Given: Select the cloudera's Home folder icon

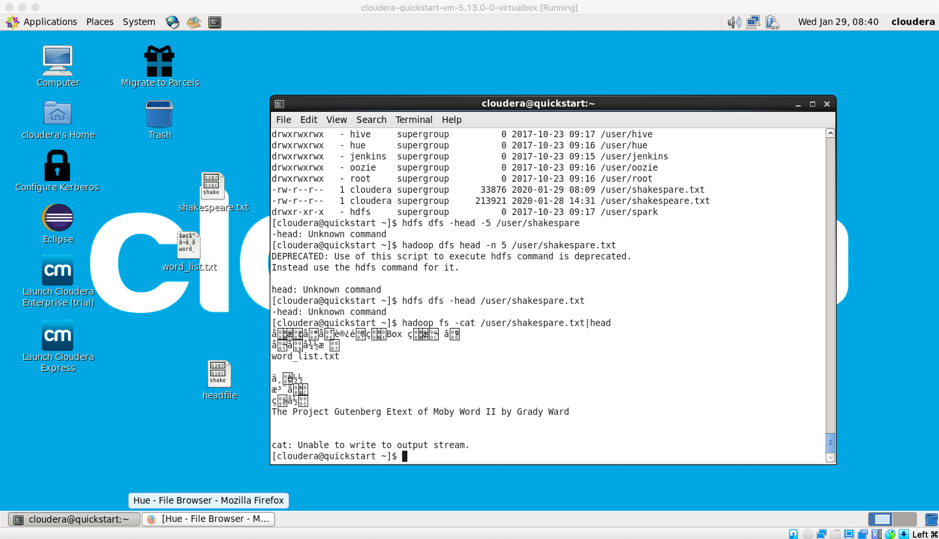Looking at the screenshot, I should 57,120.
